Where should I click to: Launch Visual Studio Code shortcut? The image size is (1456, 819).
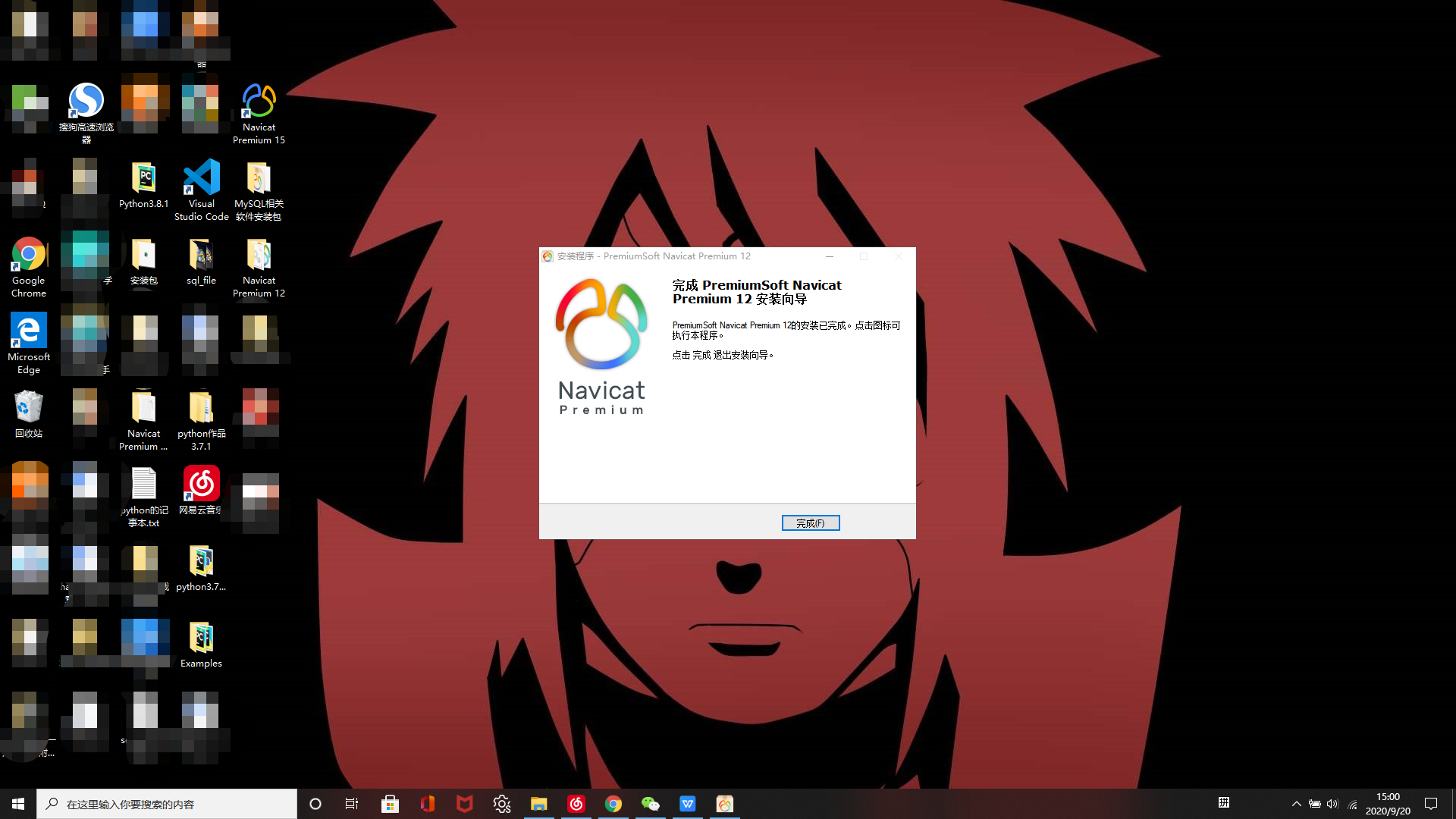(x=201, y=190)
